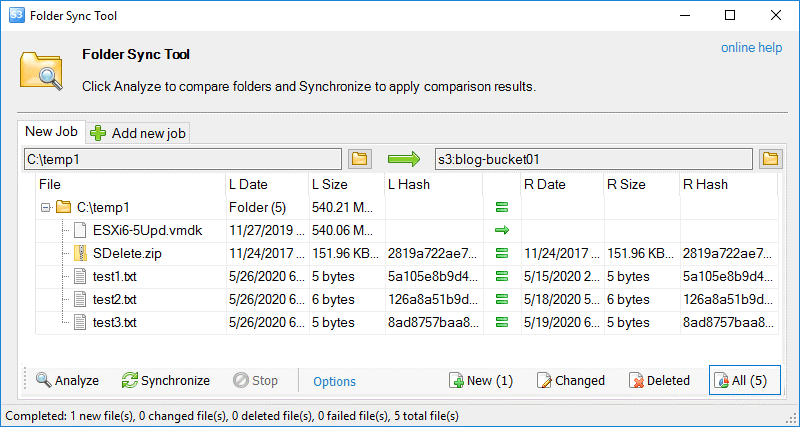
Task: Toggle the Deleted files filter
Action: point(659,380)
